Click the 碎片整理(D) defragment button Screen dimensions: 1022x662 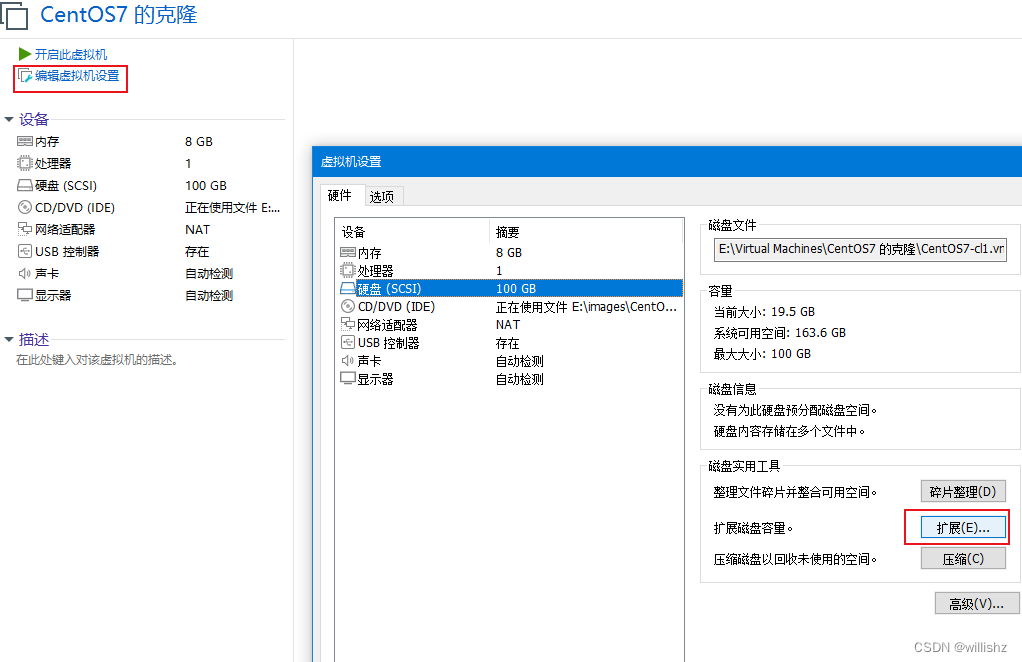963,491
